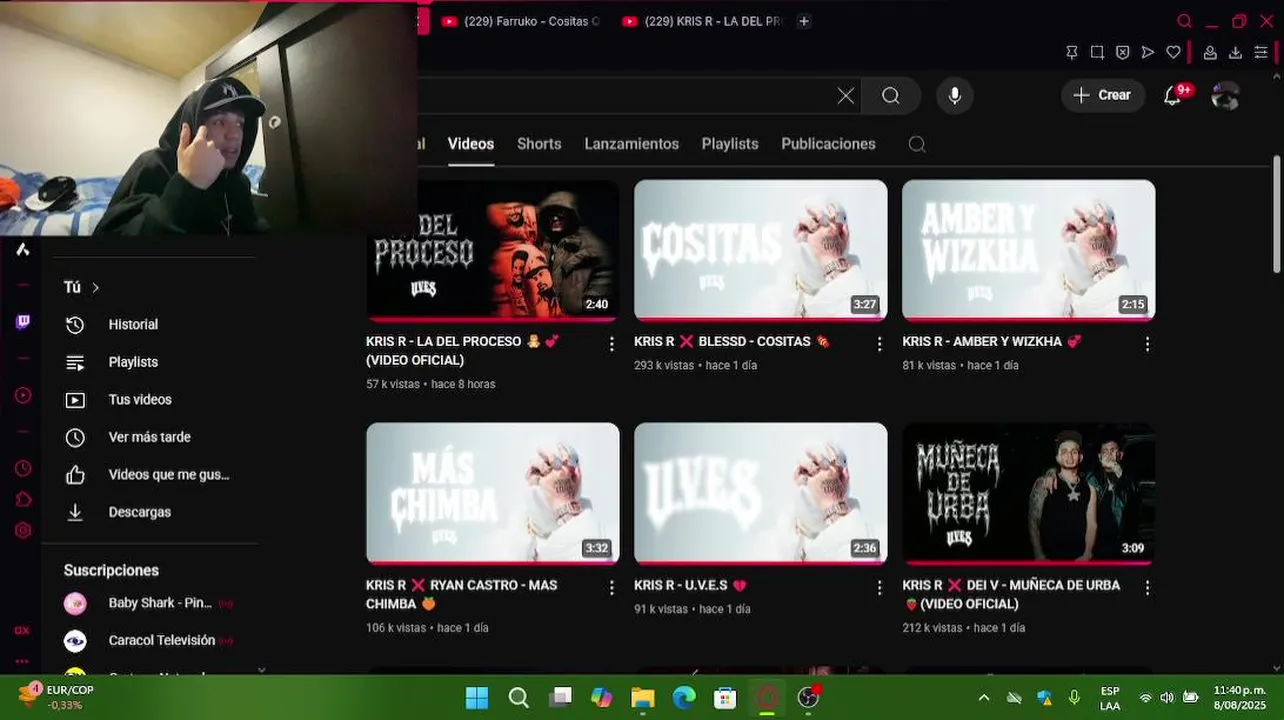Open settings gear icon in Opera sidebar
1284x720 pixels.
click(x=22, y=530)
